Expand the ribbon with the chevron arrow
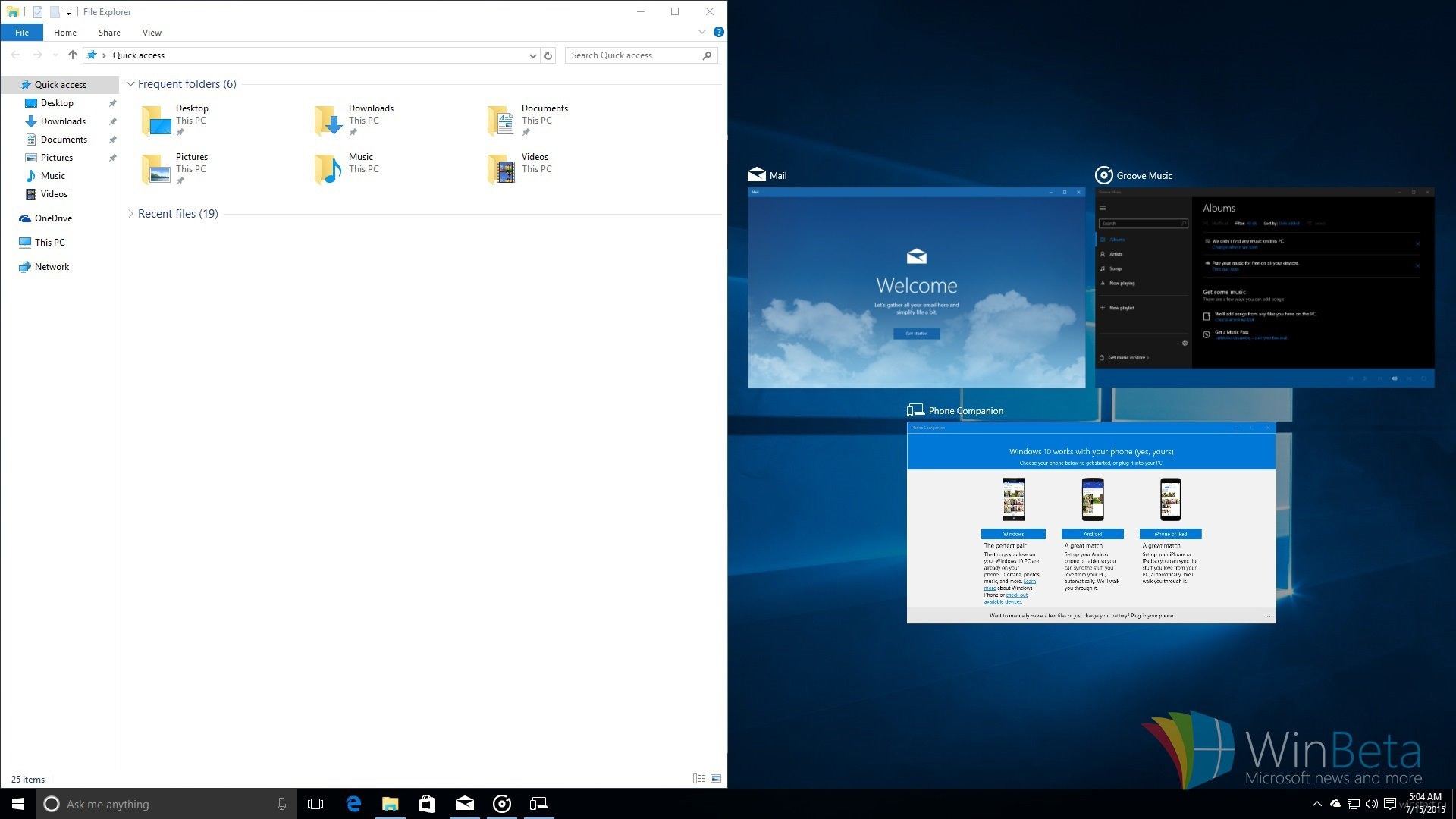 click(x=701, y=32)
